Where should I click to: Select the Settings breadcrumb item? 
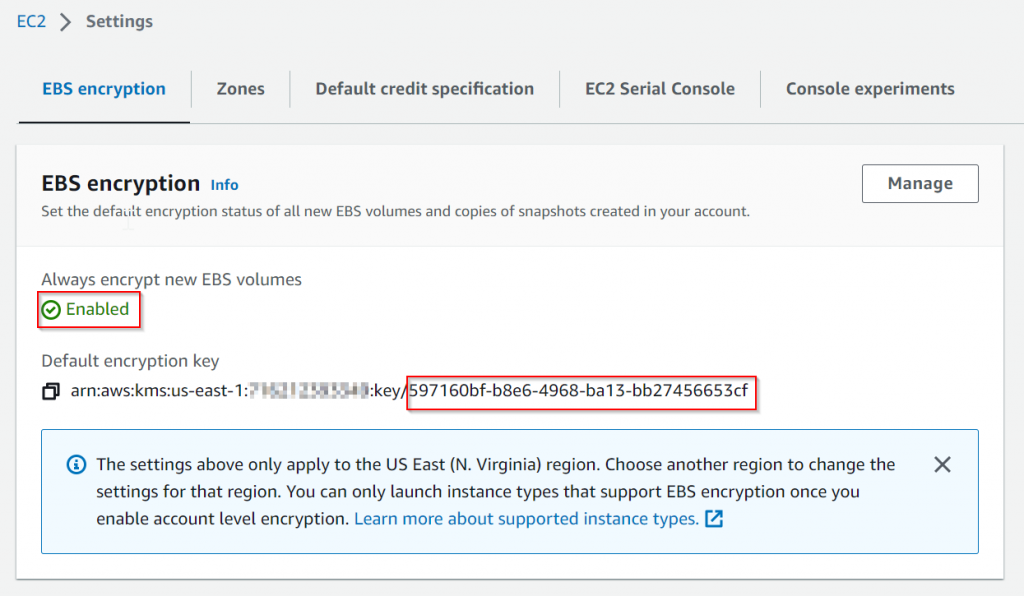[x=120, y=22]
